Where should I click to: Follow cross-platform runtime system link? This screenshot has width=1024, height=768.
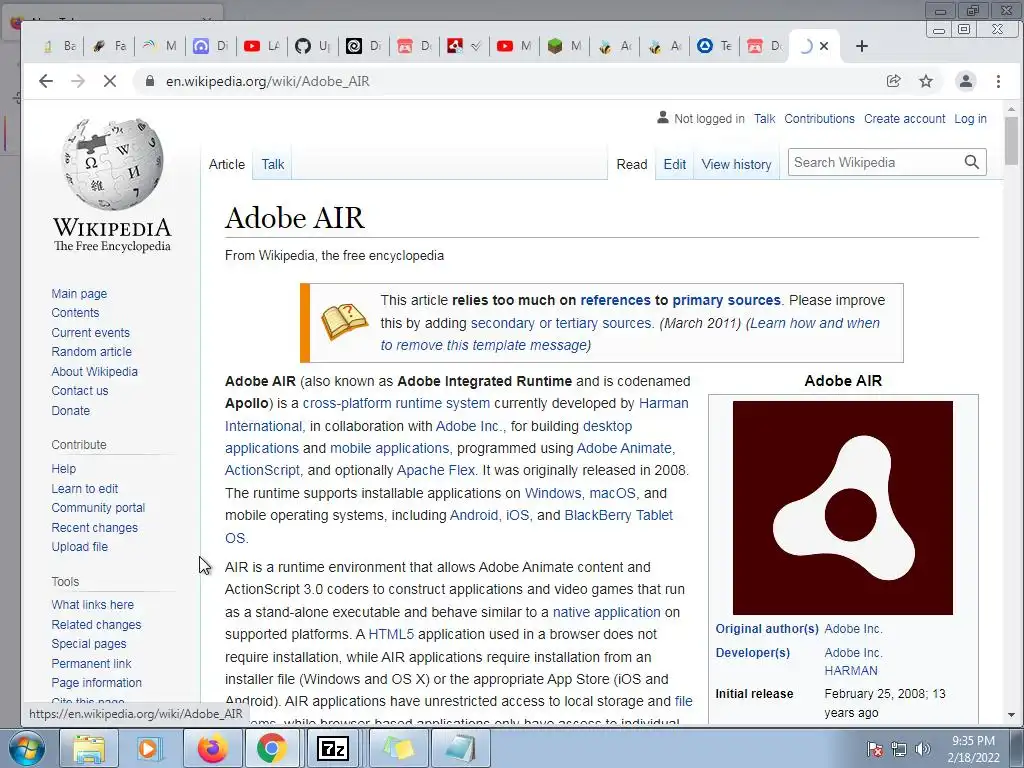tap(396, 404)
